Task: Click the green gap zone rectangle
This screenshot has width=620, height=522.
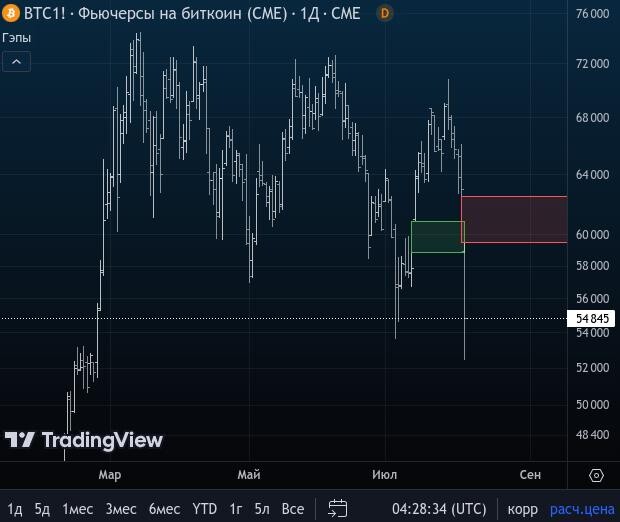Action: [438, 236]
